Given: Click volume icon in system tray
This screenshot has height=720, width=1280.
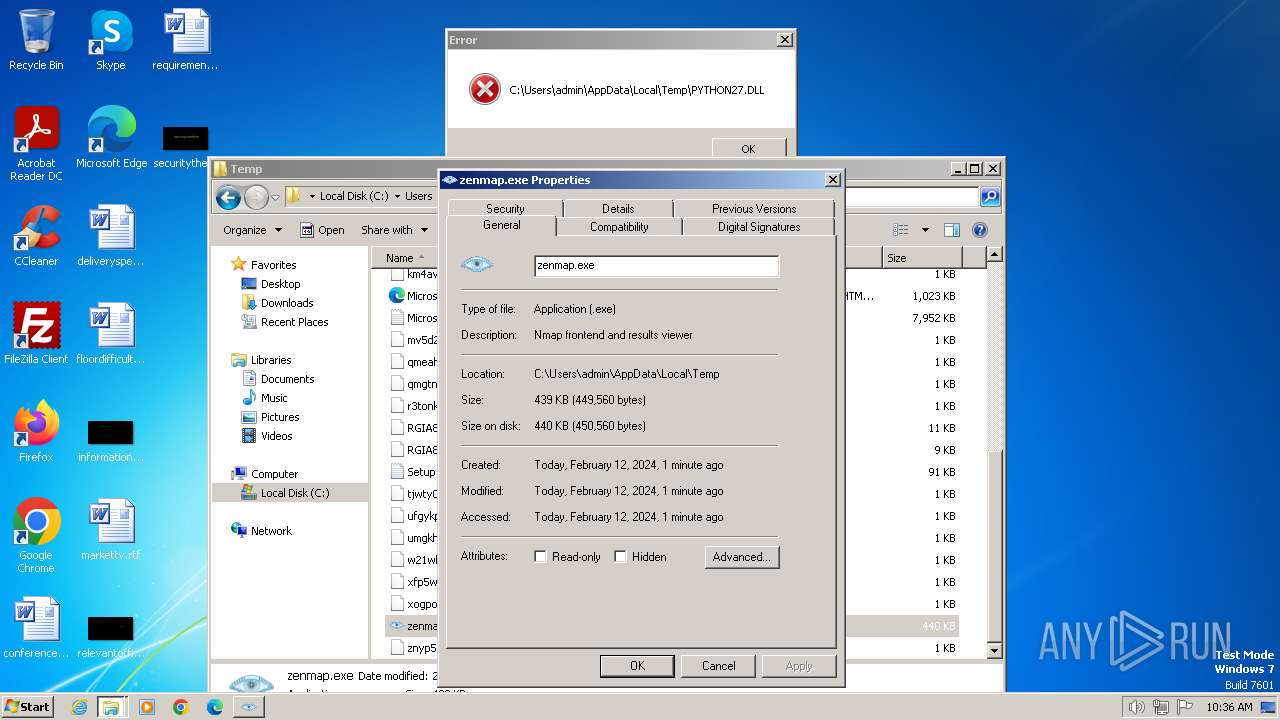Looking at the screenshot, I should (1136, 707).
